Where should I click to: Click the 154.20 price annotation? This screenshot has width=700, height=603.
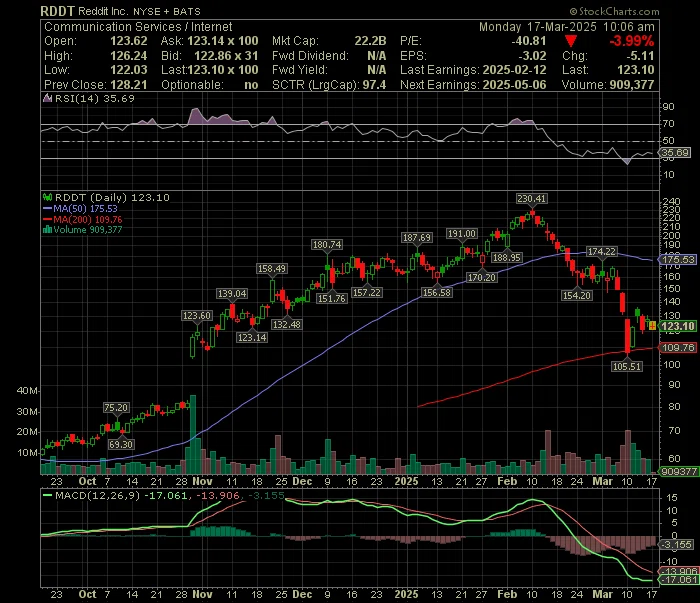[x=577, y=295]
